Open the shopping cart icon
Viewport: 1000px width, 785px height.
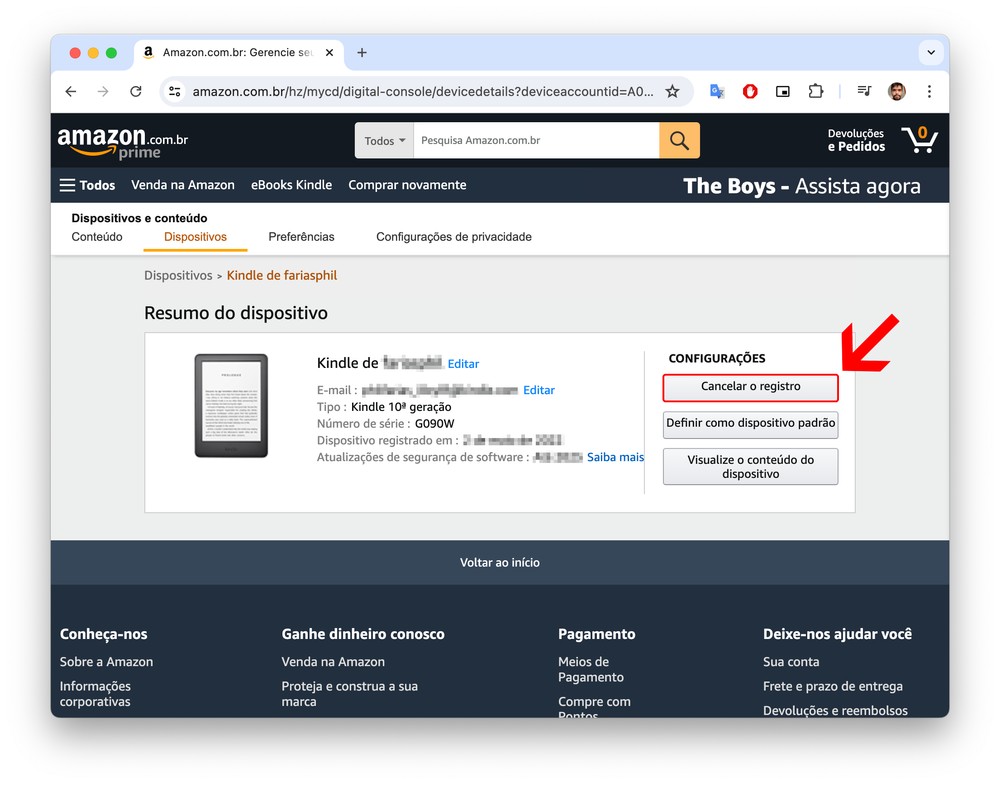[919, 140]
